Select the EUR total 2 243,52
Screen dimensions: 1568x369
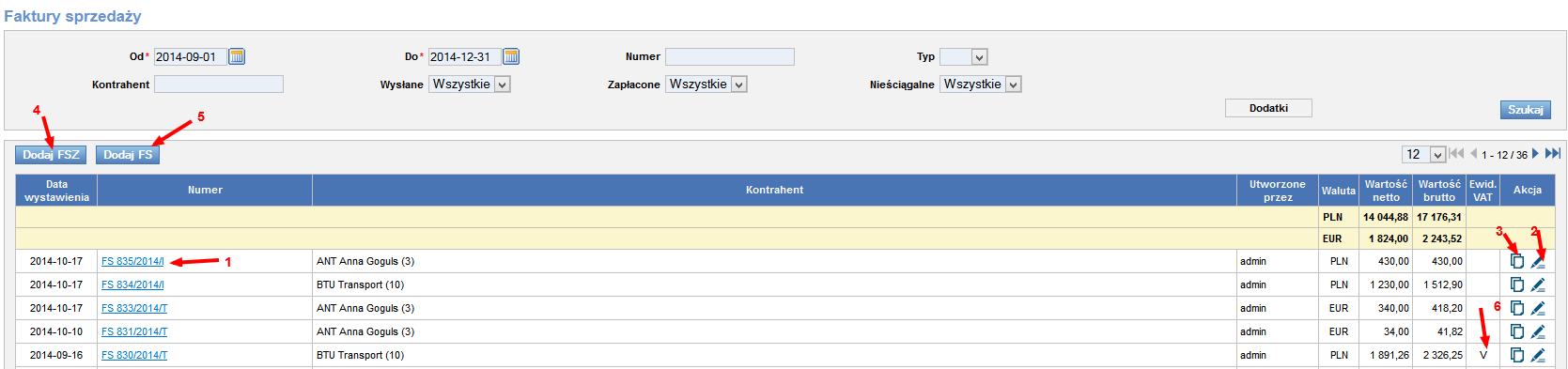[x=1442, y=238]
